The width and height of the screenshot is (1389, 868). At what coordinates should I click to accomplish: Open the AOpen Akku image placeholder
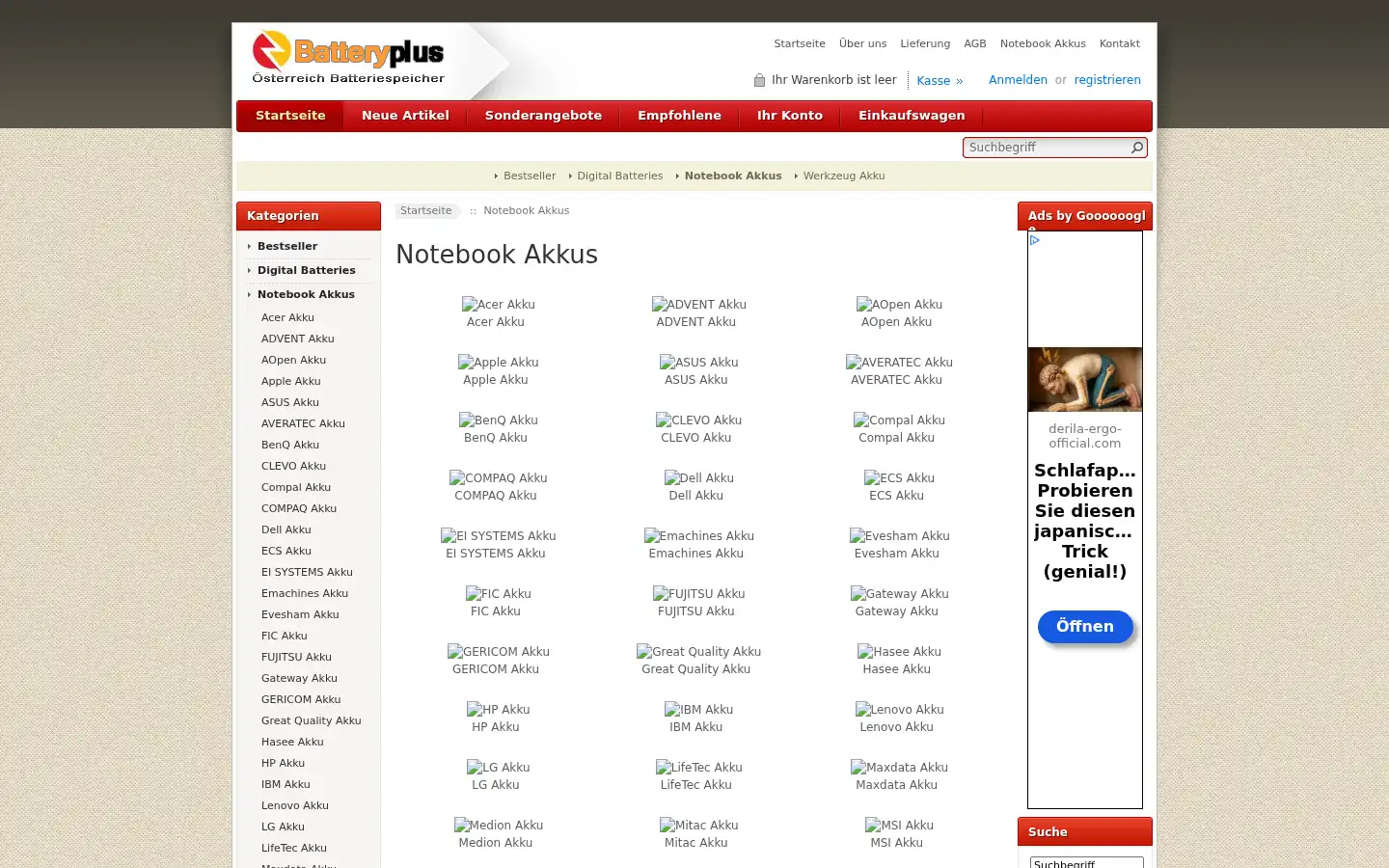[x=900, y=305]
